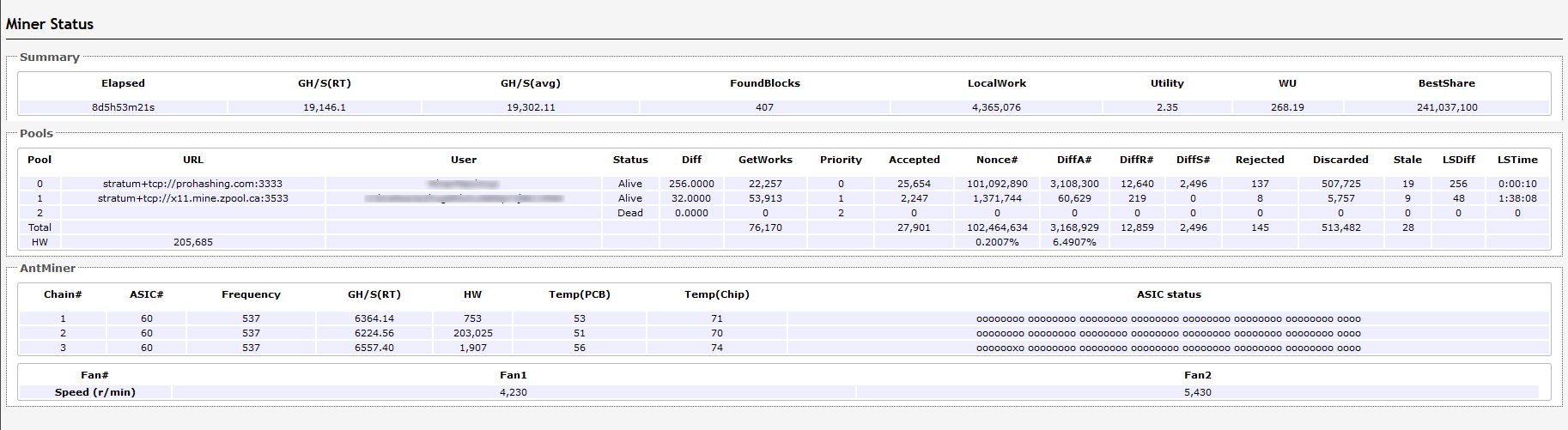Click Temp(PCB) value 51
Image resolution: width=1568 pixels, height=430 pixels.
tap(580, 333)
